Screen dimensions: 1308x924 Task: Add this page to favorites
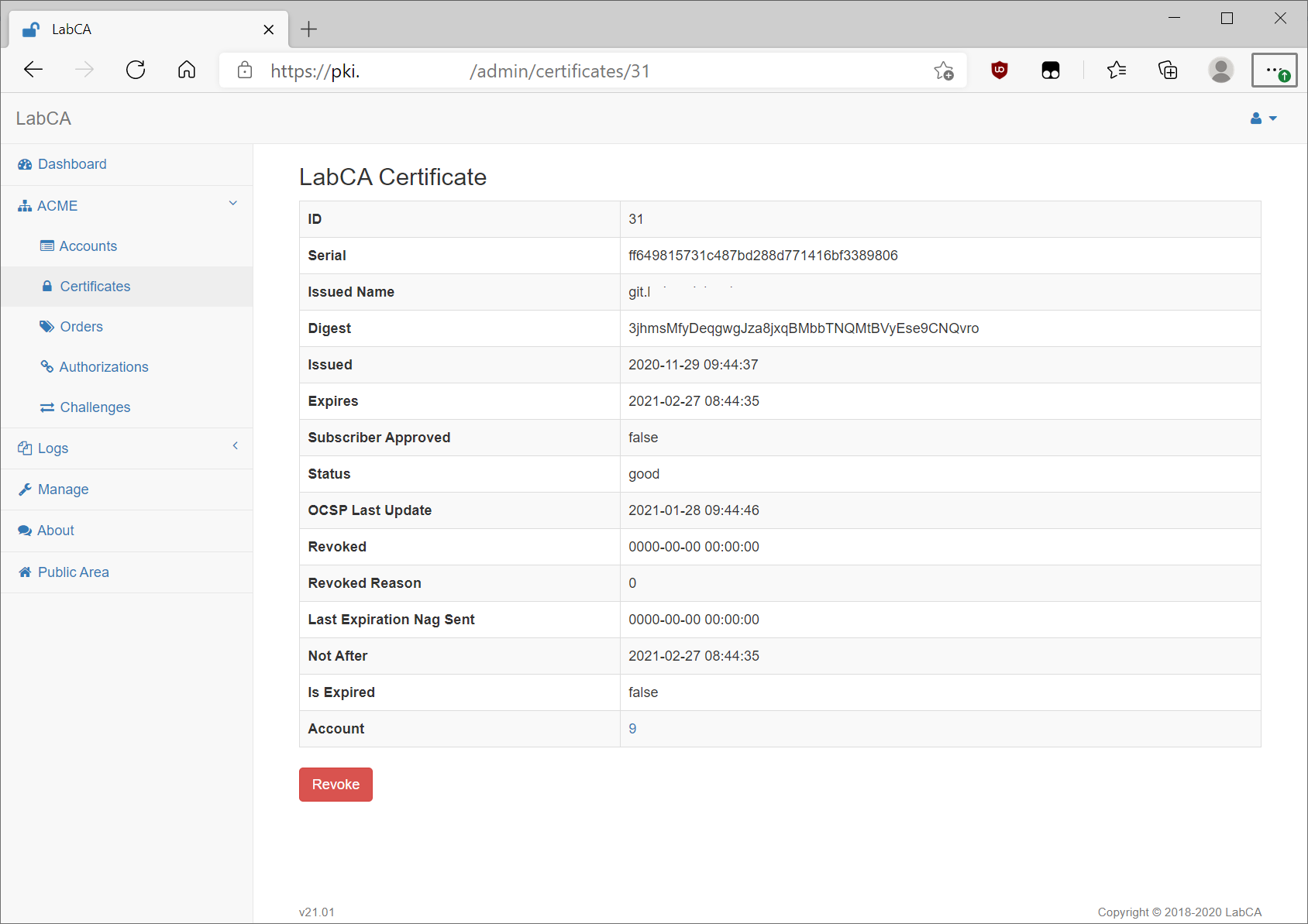click(x=944, y=70)
